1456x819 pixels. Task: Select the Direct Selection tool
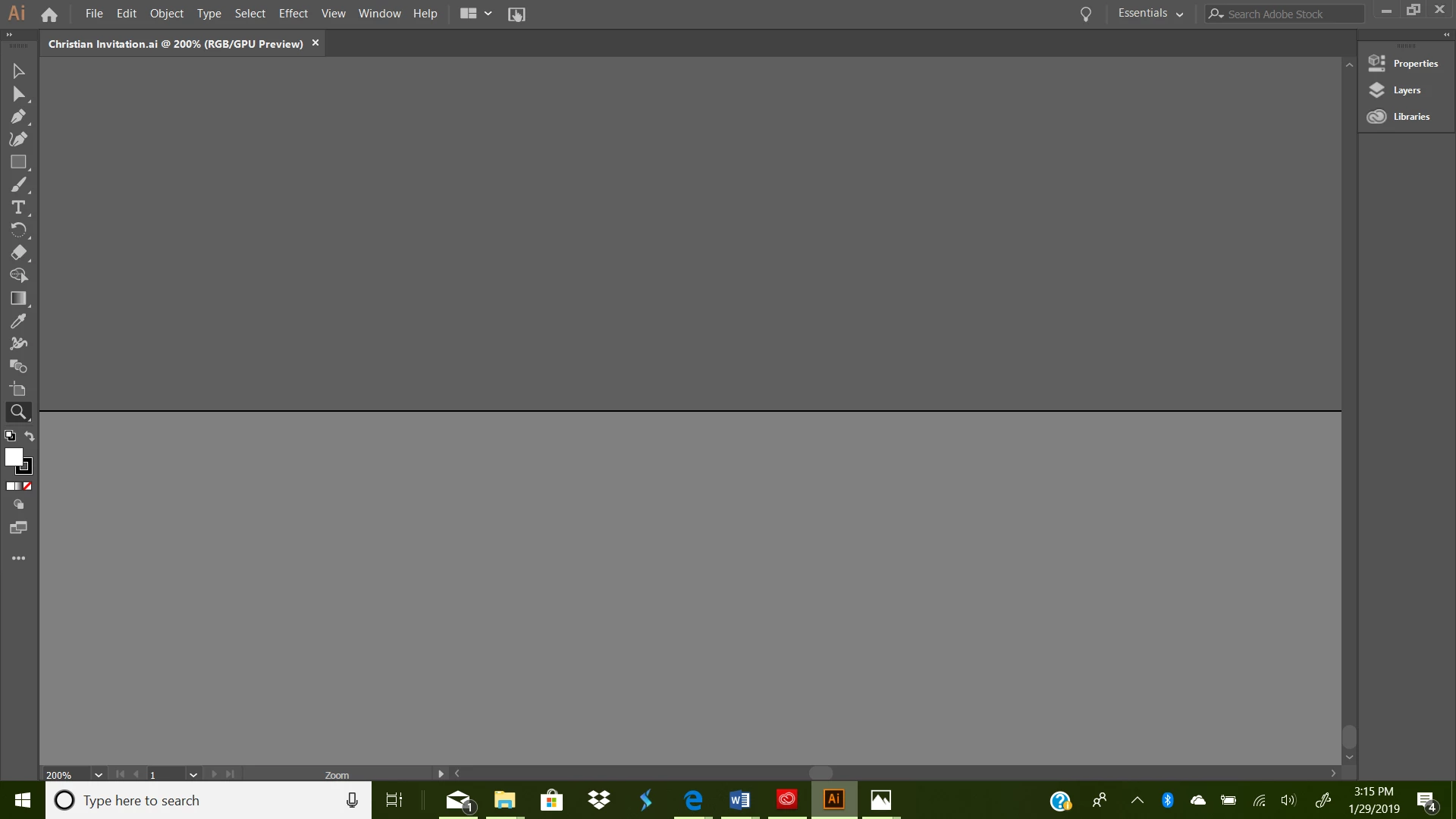(18, 94)
